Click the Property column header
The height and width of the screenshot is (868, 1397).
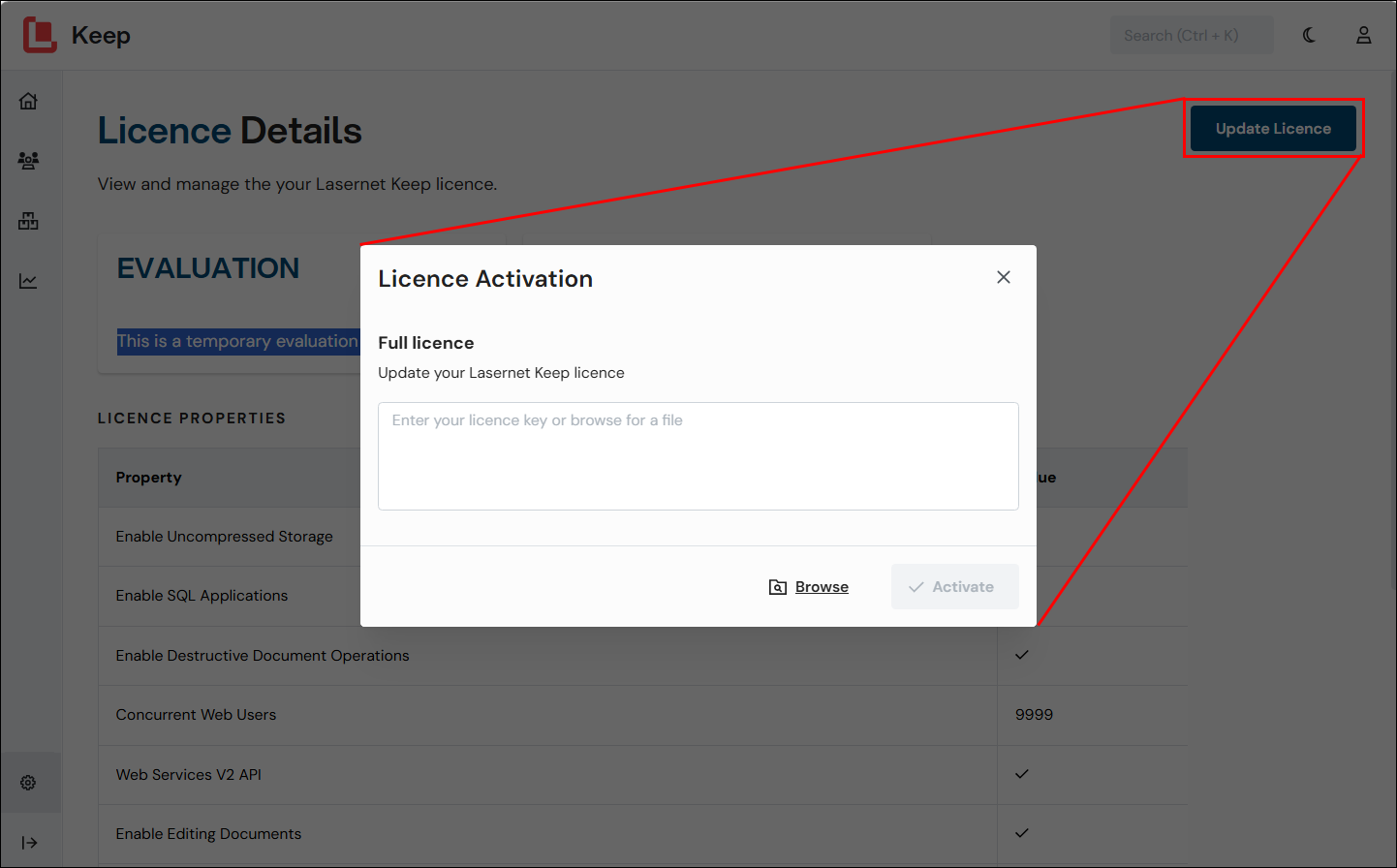tap(149, 478)
